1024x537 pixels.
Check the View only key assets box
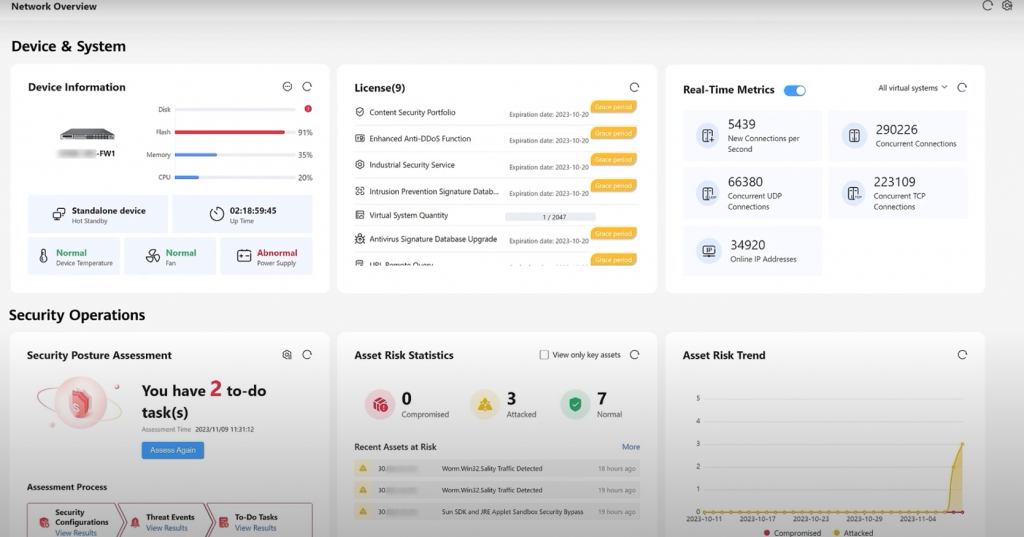coord(544,355)
